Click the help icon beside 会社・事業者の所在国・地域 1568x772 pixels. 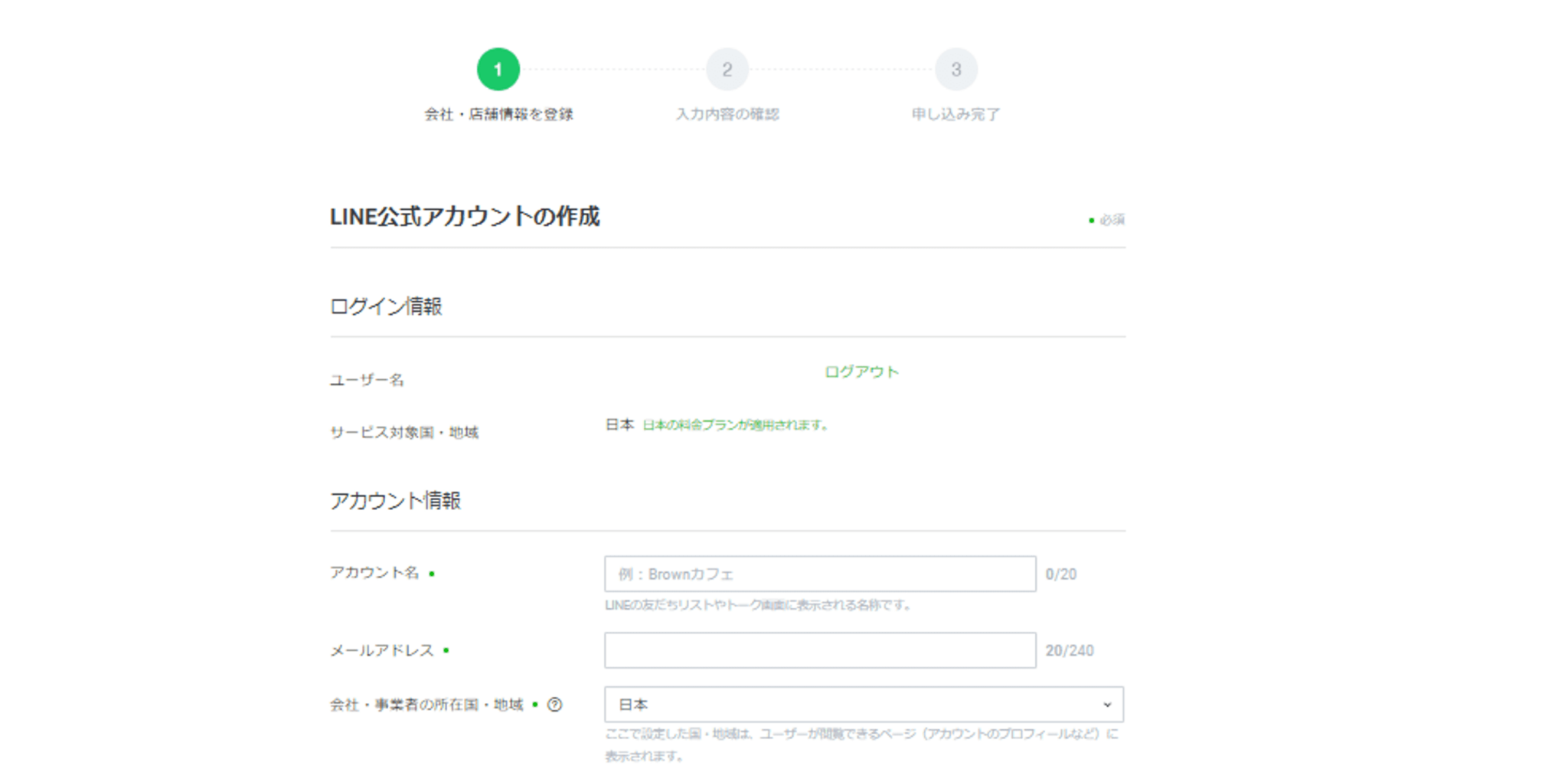click(x=557, y=705)
